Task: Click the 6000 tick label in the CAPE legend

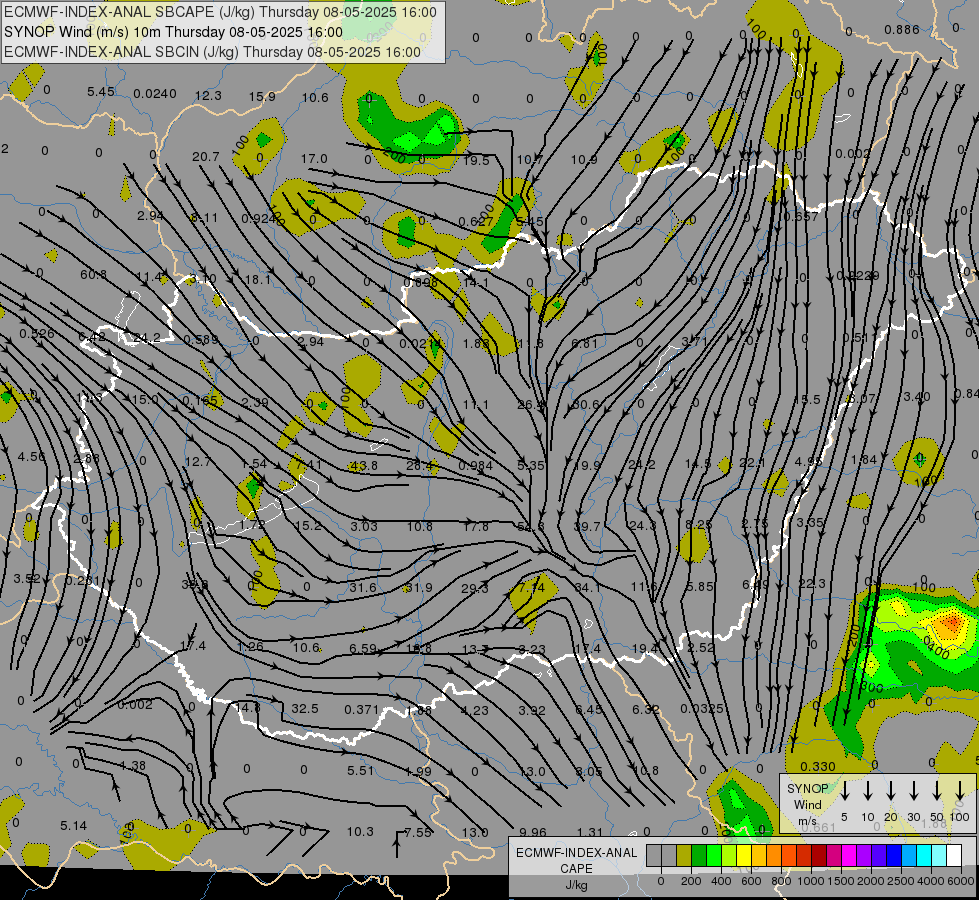Action: (961, 881)
